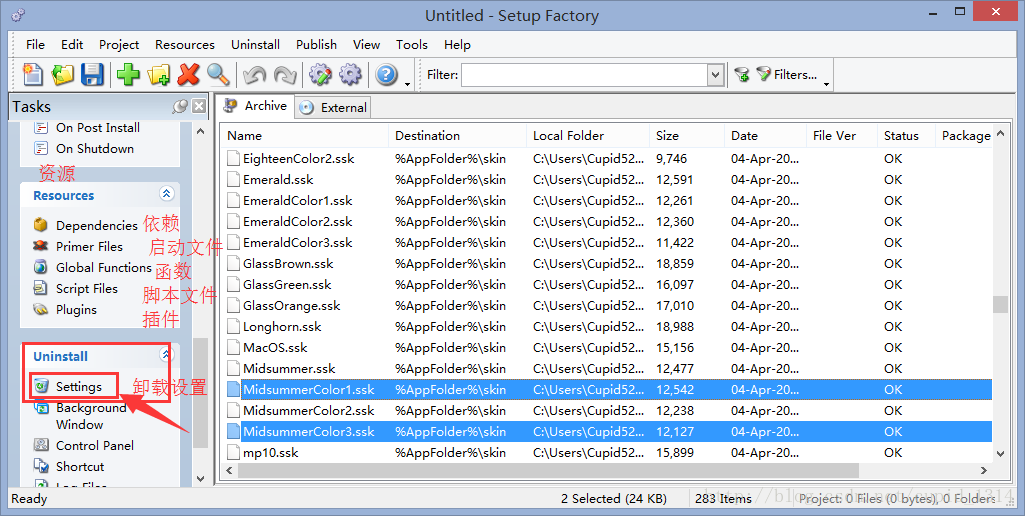
Task: Switch to the Archive tab
Action: pos(256,106)
